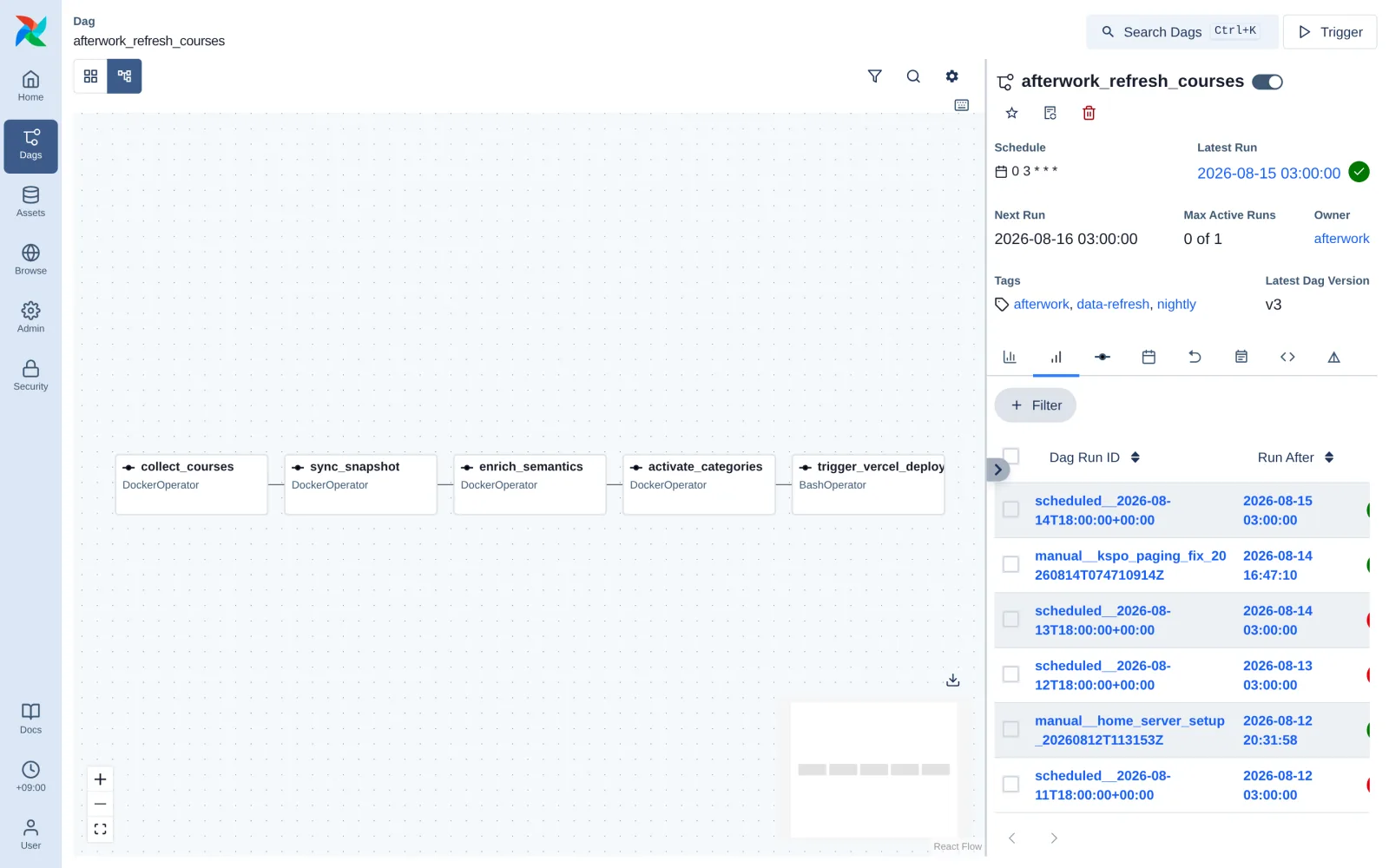Click the Trigger button
The width and height of the screenshot is (1389, 868).
coord(1330,32)
